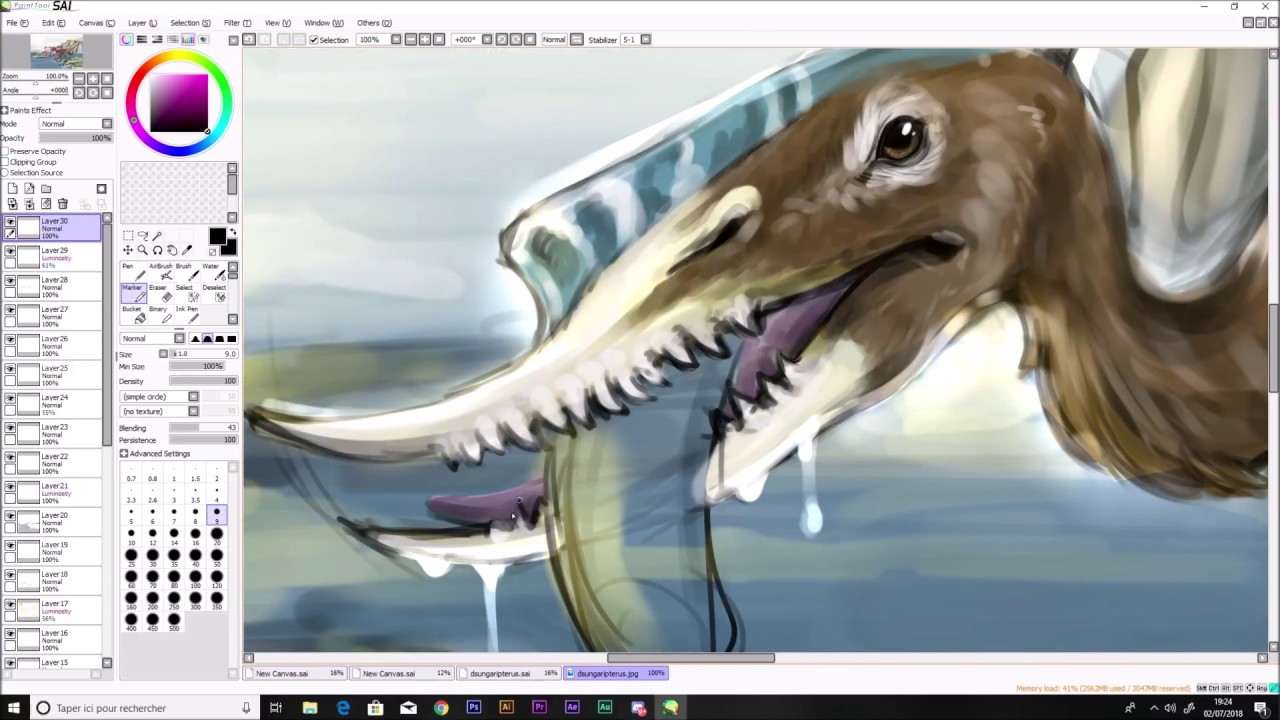Image resolution: width=1280 pixels, height=720 pixels.
Task: Select the AirBrush tool
Action: tap(160, 272)
